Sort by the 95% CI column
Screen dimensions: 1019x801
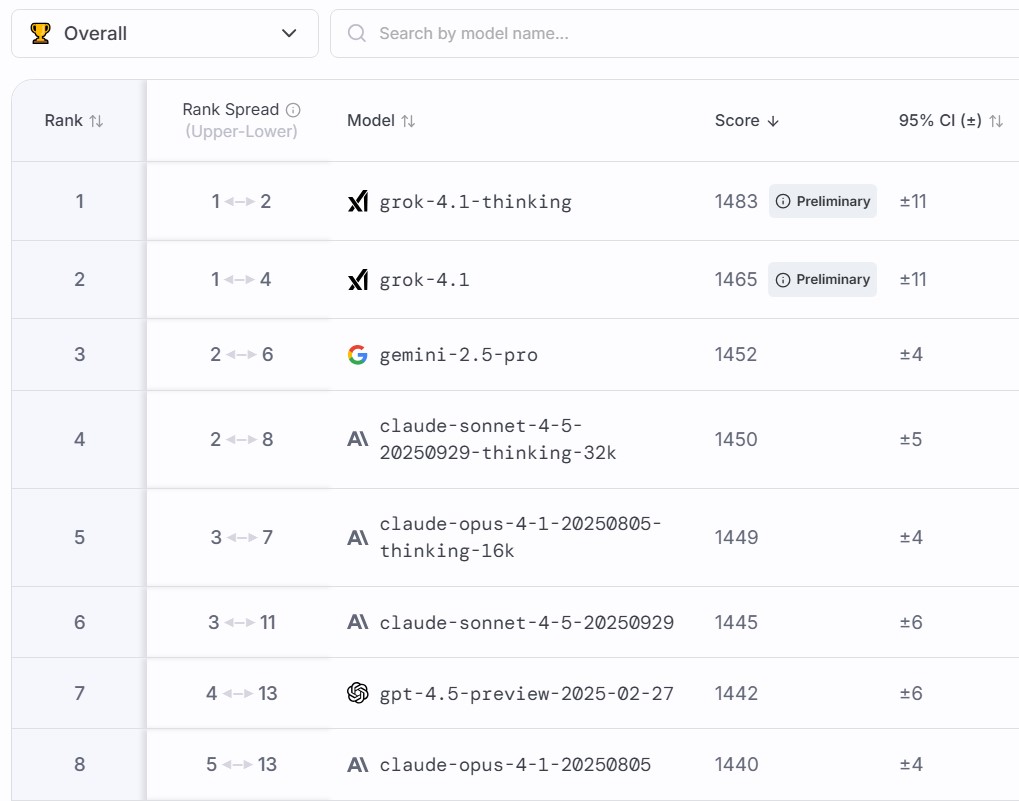(996, 121)
